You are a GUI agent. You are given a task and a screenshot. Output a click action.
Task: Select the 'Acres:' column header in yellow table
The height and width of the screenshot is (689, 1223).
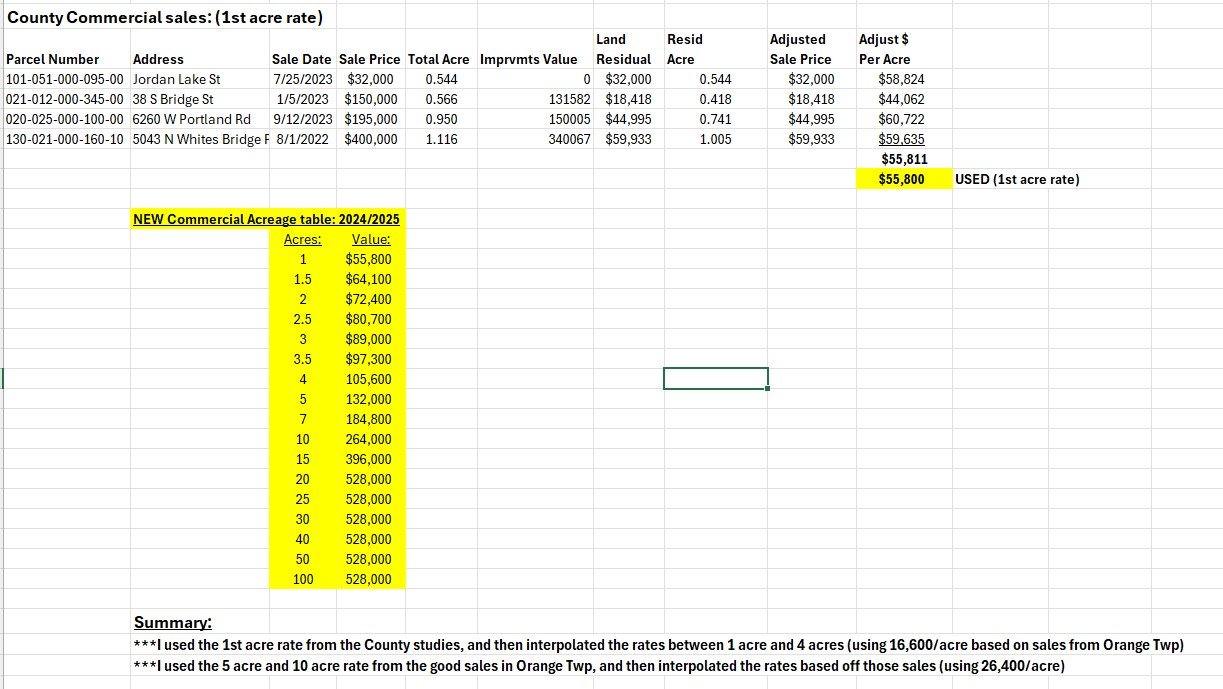pyautogui.click(x=302, y=239)
